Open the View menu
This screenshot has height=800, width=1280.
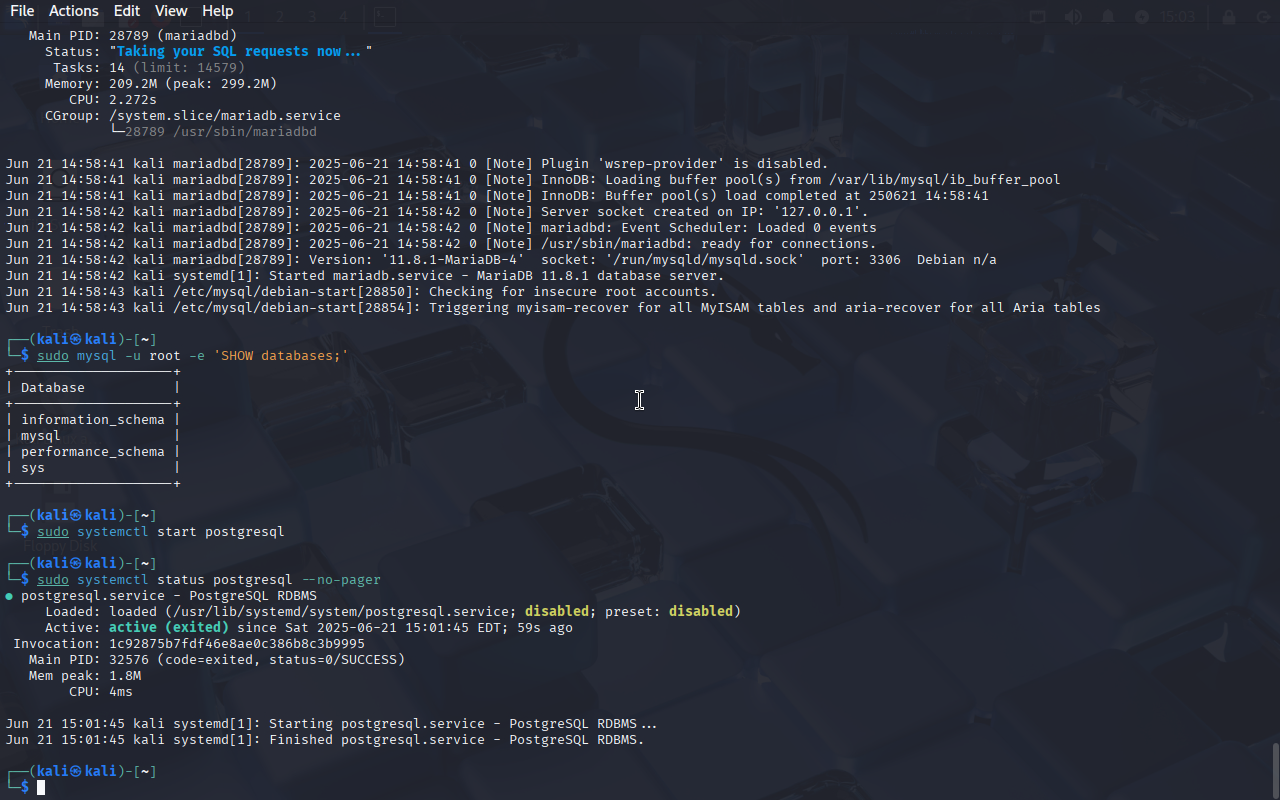(171, 11)
